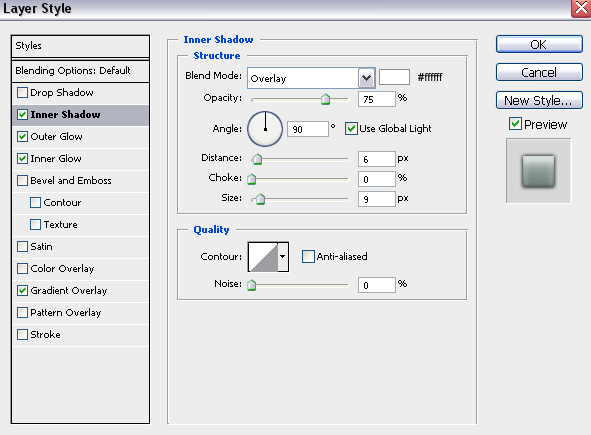The image size is (591, 435).
Task: Click the Size slider handle
Action: [x=260, y=199]
